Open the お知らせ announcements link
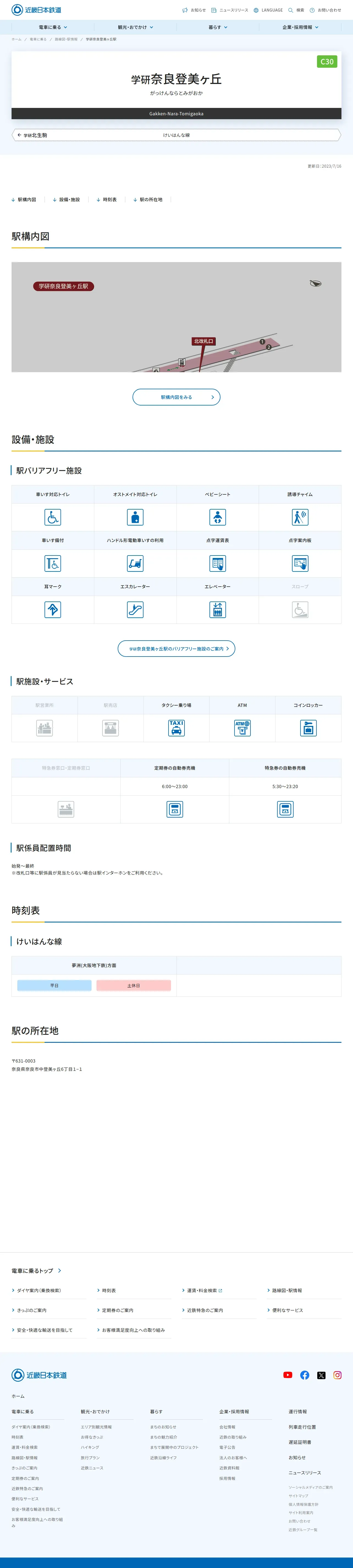The width and height of the screenshot is (353, 1568). [x=194, y=10]
